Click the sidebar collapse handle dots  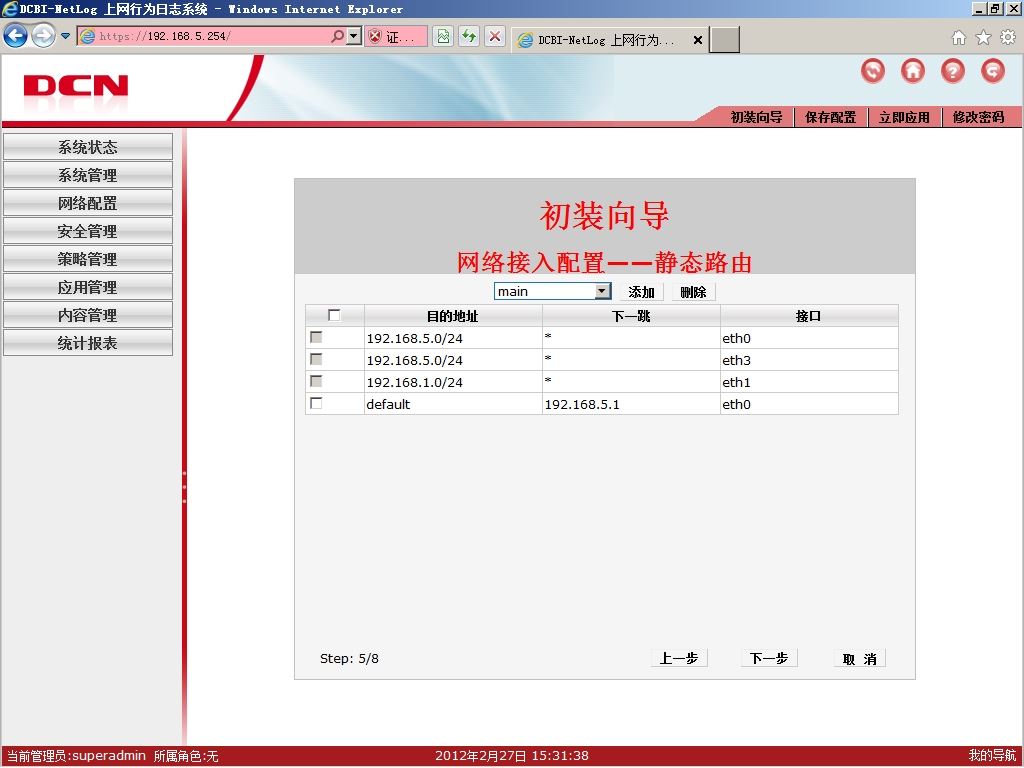185,487
